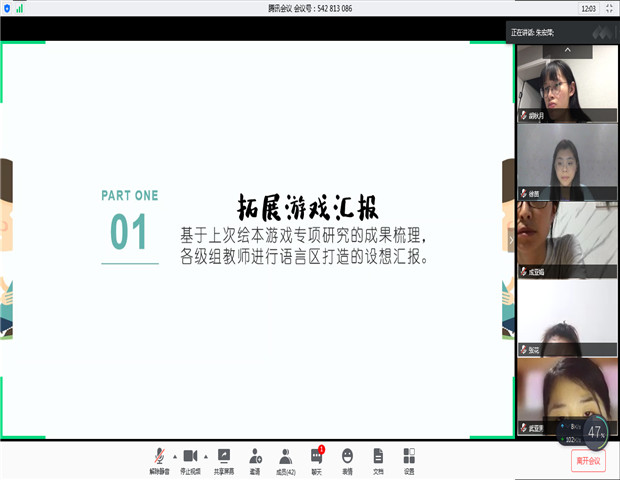Start screen sharing (共享屏幕)

coord(224,461)
